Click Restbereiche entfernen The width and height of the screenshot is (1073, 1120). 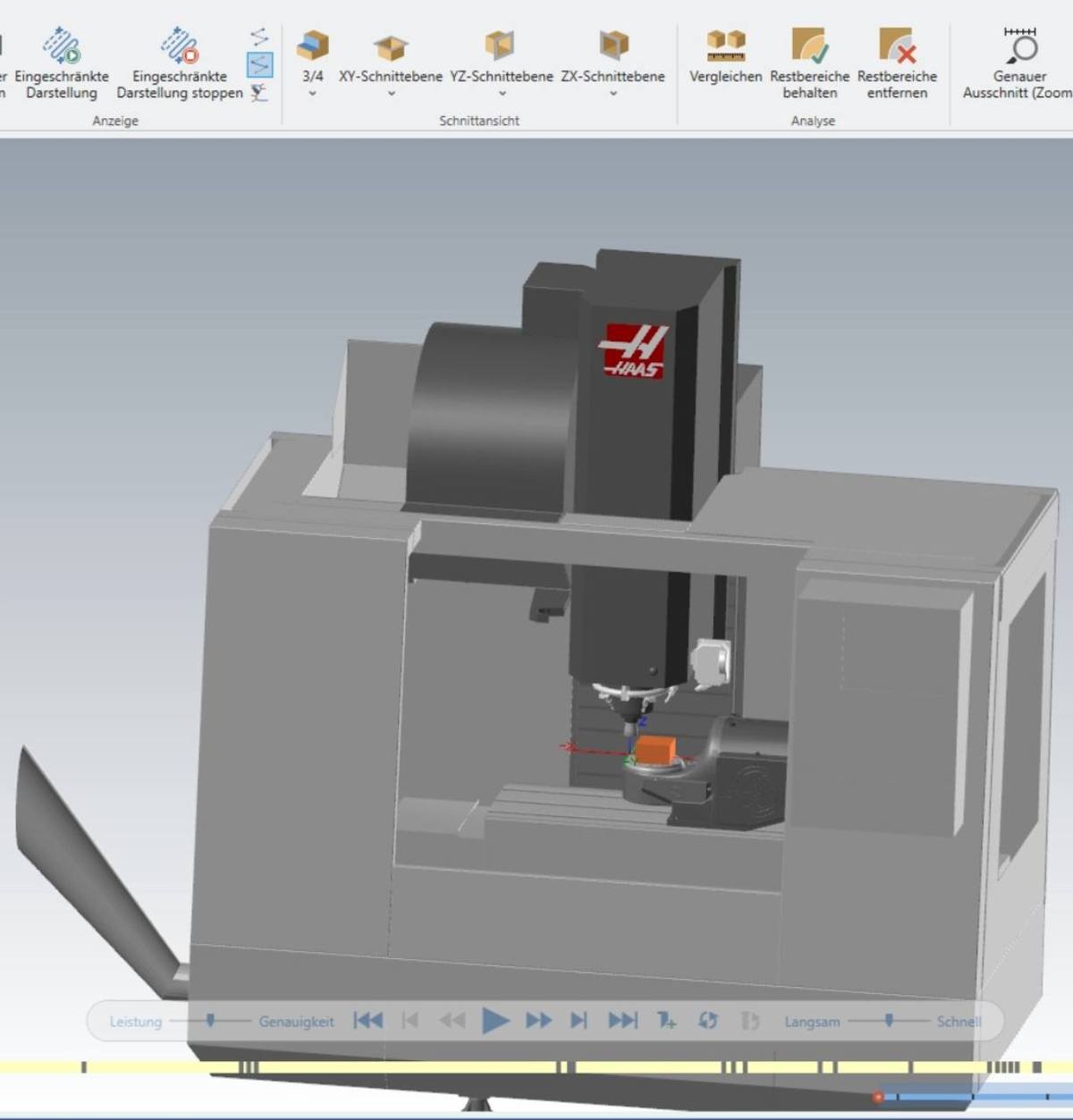click(x=897, y=63)
